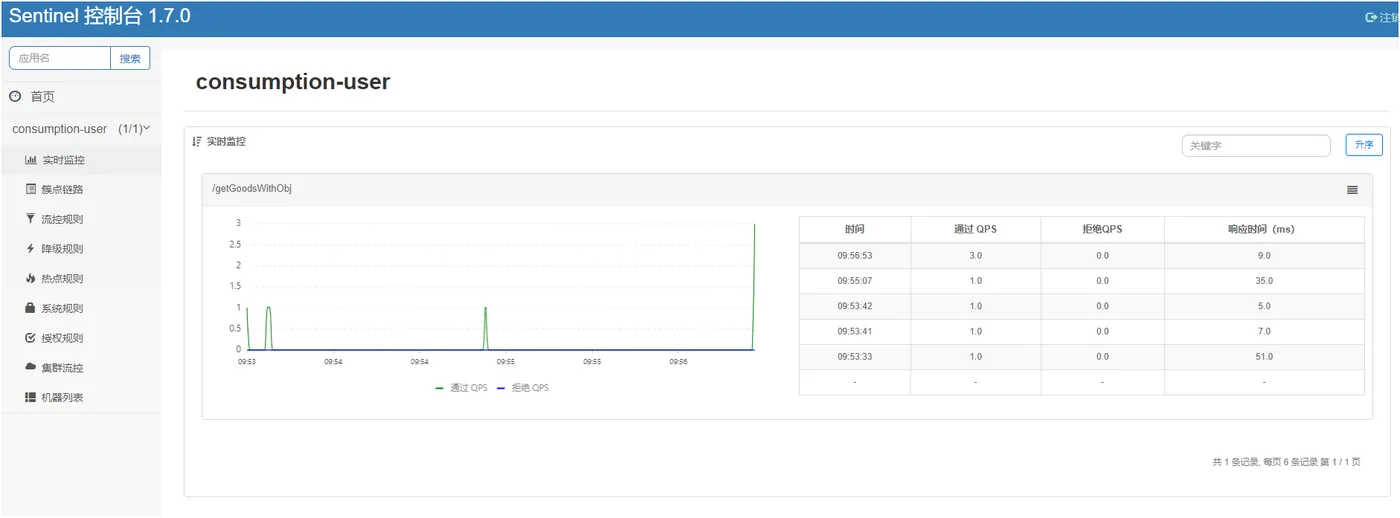Screen dimensions: 1400x518
Task: Click the funnel icon for 流控规则
Action: pyautogui.click(x=31, y=219)
